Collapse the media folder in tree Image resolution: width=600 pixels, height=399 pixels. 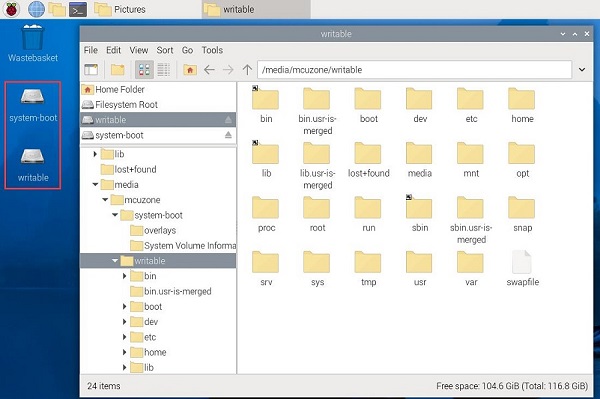pos(95,184)
